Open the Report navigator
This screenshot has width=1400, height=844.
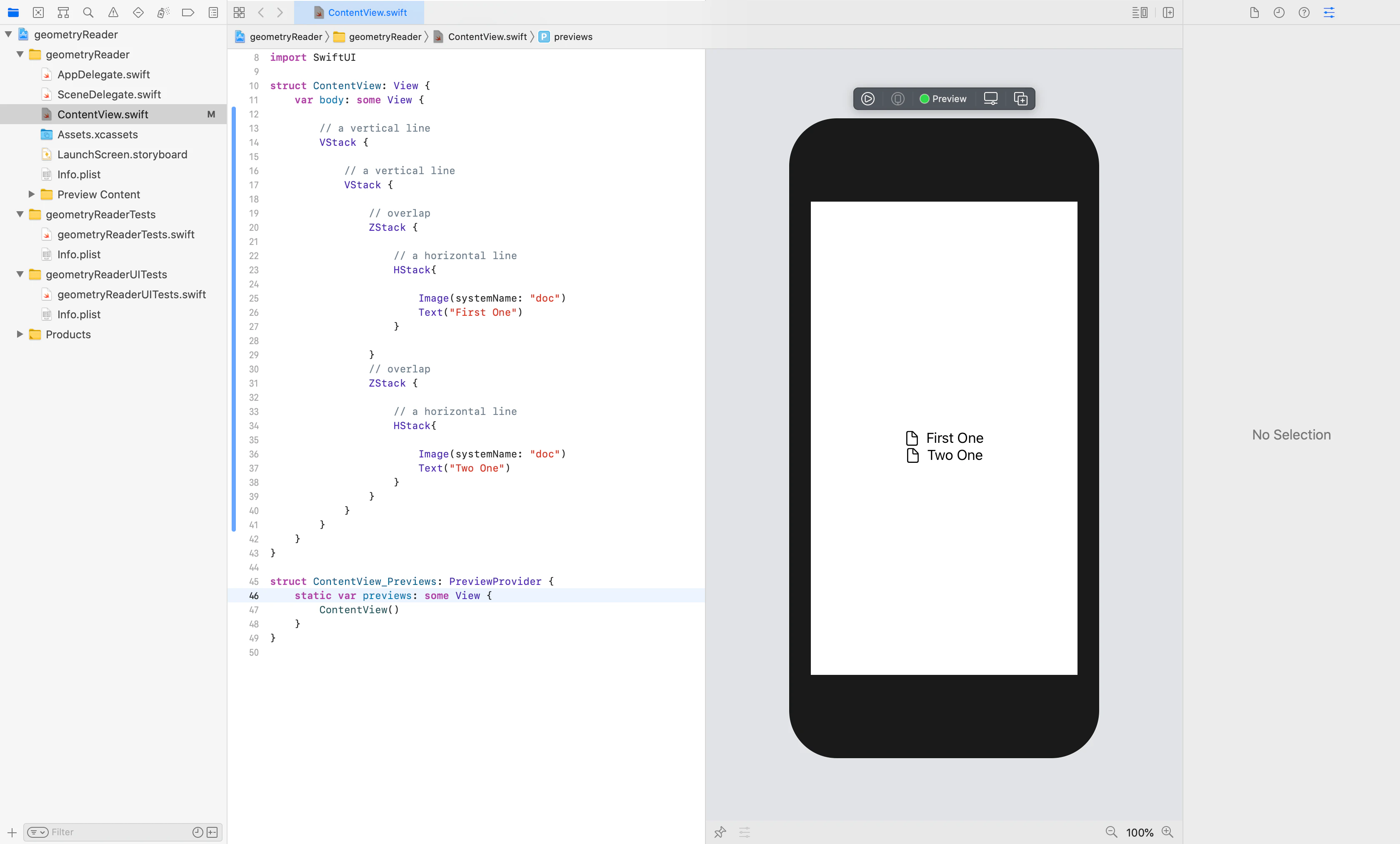pos(213,12)
